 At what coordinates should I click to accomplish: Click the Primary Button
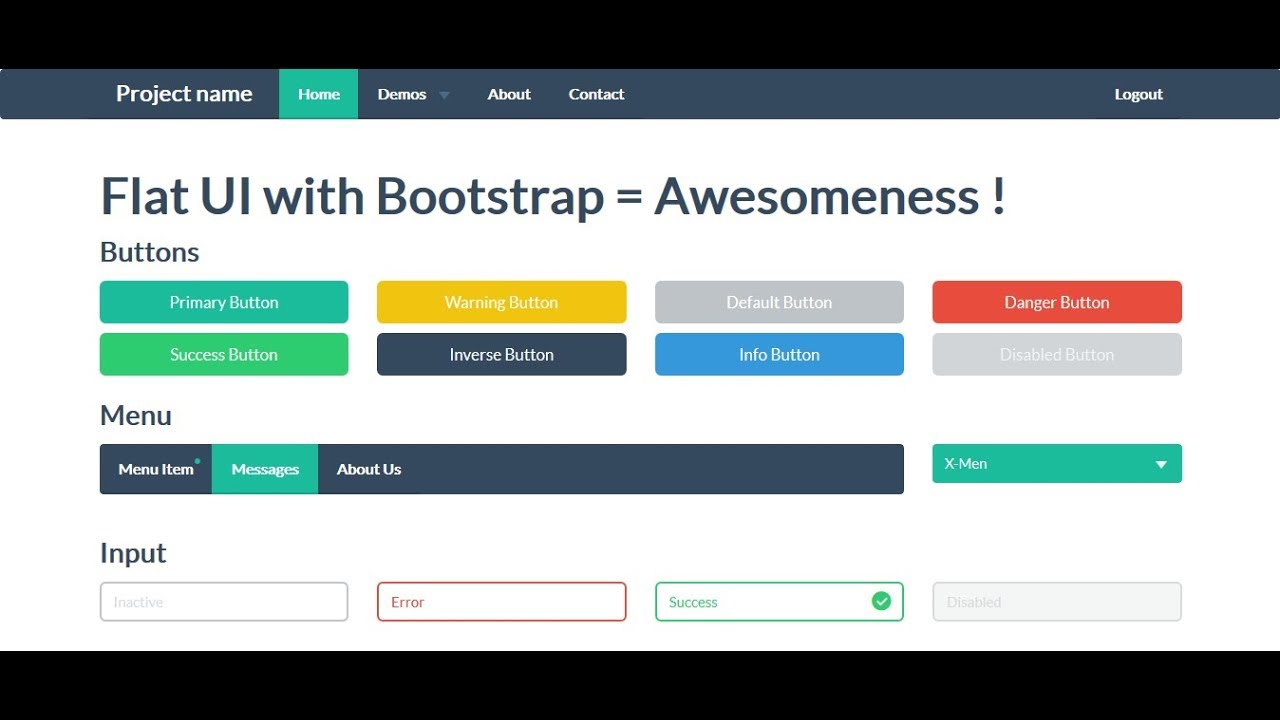tap(224, 302)
